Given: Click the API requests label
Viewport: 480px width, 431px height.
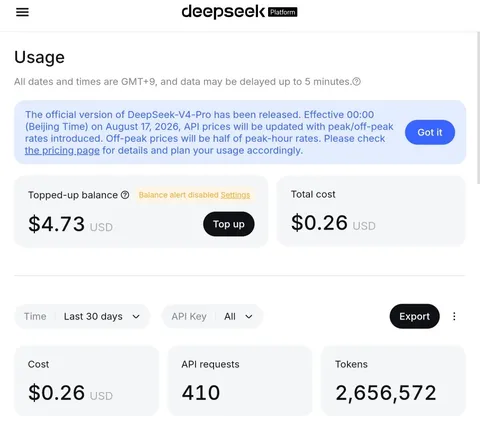Looking at the screenshot, I should [x=210, y=364].
